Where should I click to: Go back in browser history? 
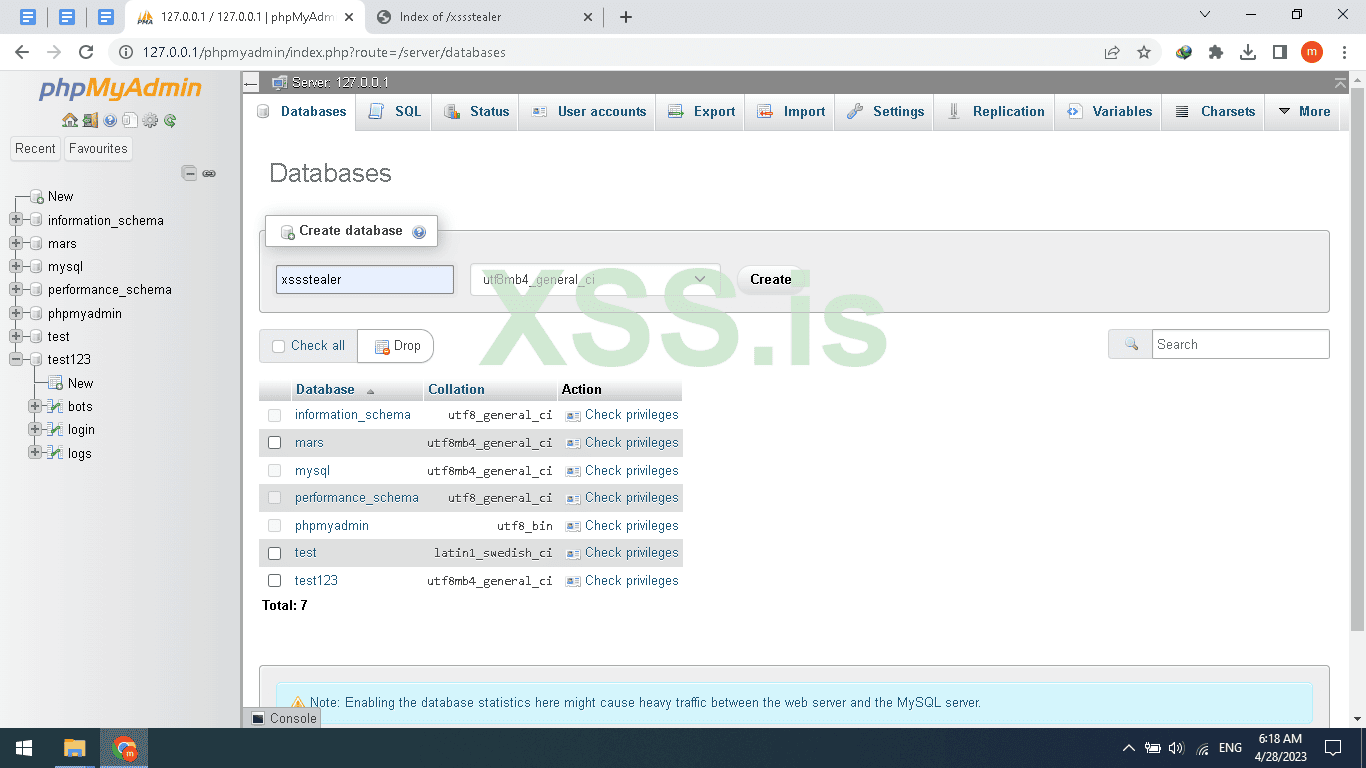22,52
